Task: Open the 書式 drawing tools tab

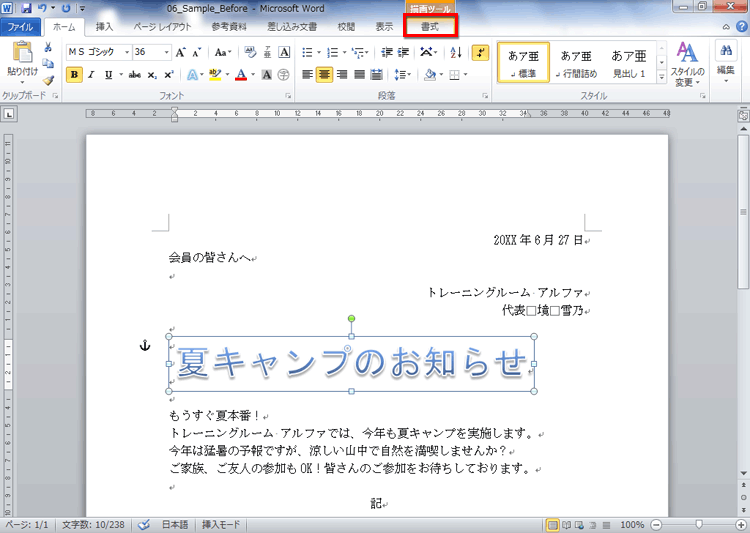Action: pyautogui.click(x=430, y=27)
